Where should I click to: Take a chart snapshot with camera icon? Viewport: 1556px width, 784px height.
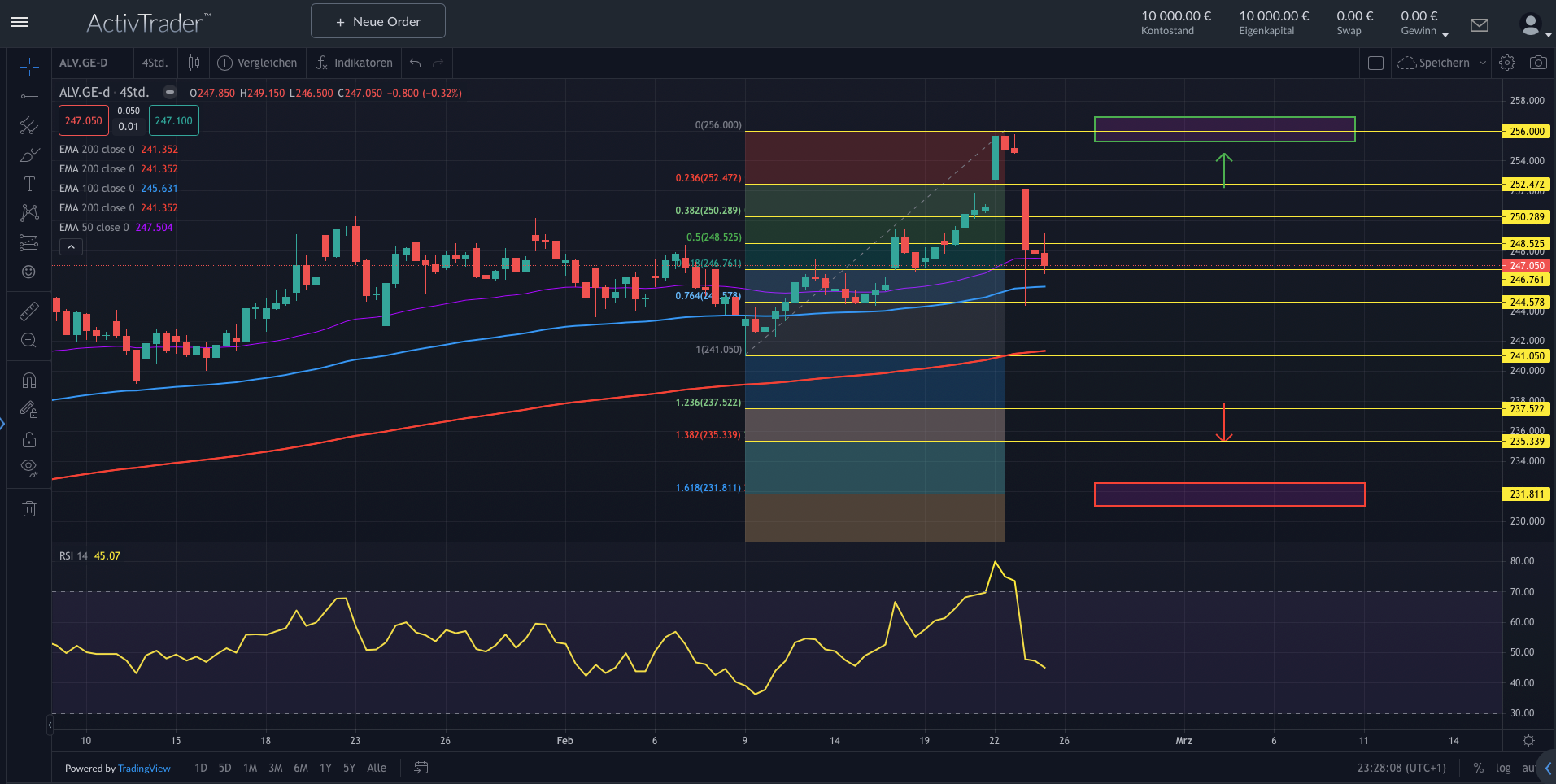coord(1537,63)
